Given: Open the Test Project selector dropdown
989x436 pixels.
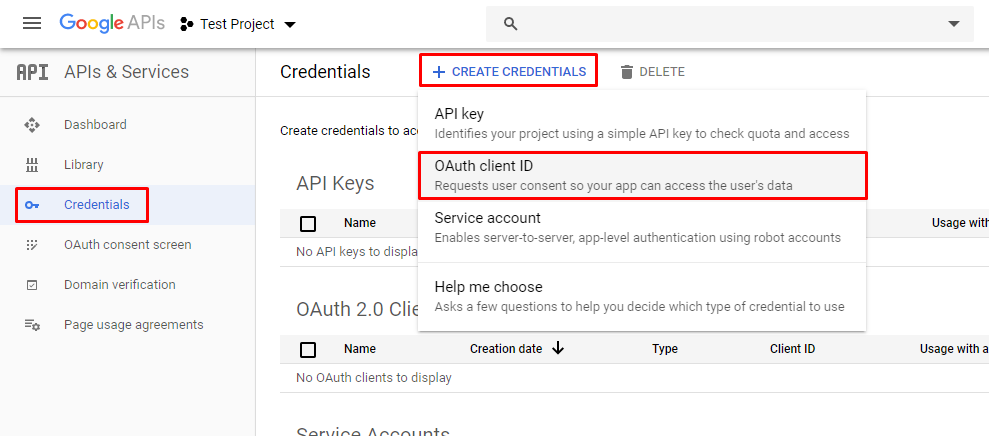Looking at the screenshot, I should [237, 24].
